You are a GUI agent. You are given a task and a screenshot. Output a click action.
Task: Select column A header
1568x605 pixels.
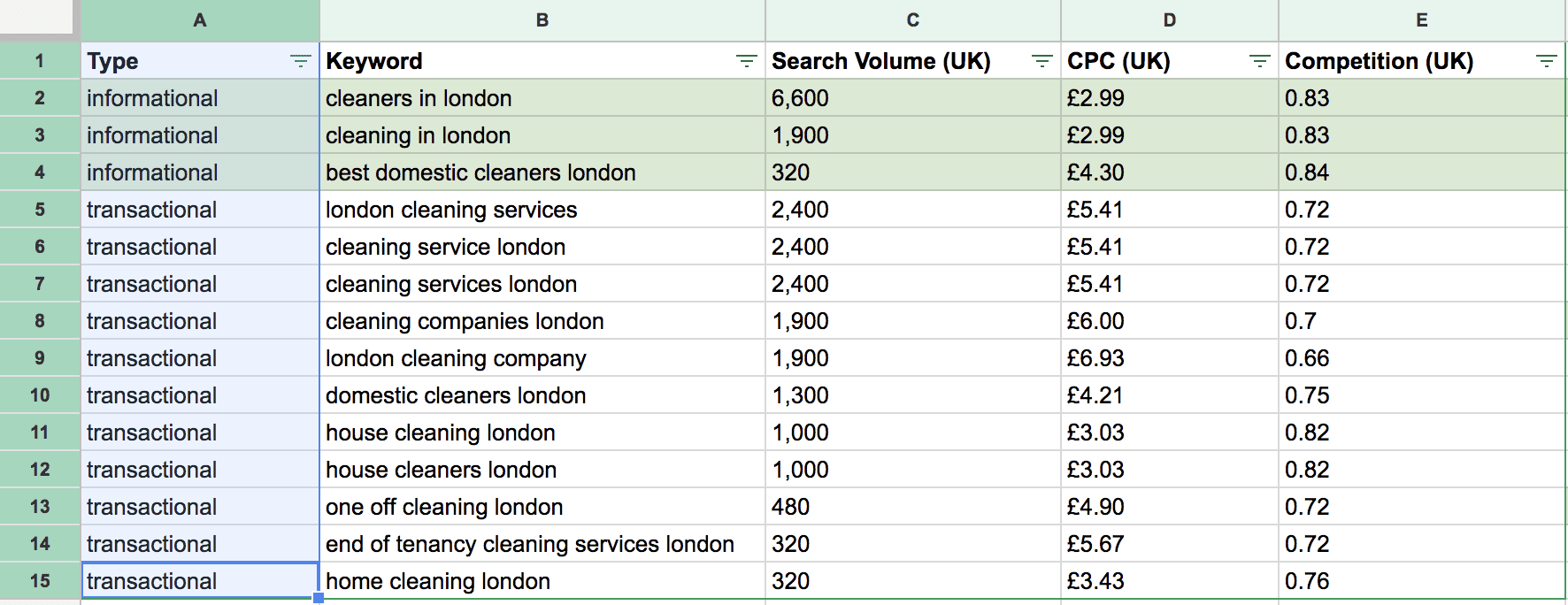200,20
